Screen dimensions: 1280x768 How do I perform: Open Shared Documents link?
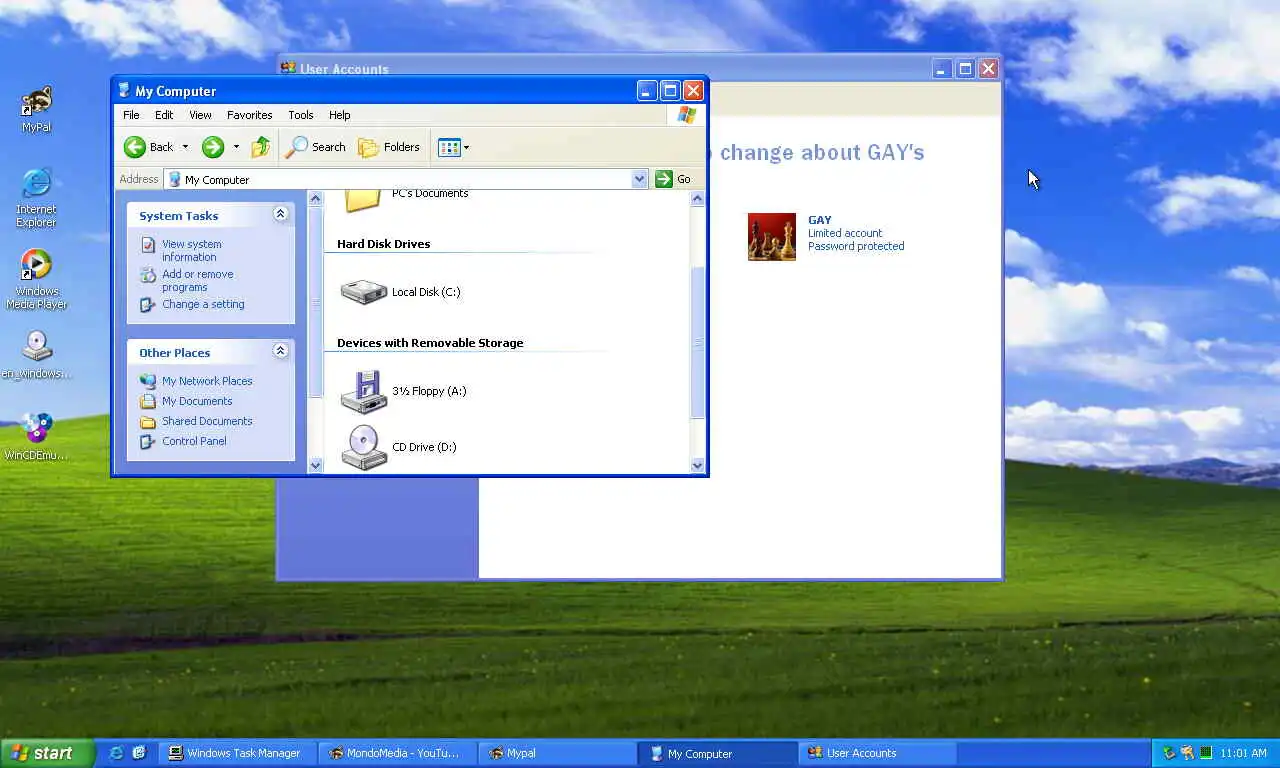(x=207, y=421)
